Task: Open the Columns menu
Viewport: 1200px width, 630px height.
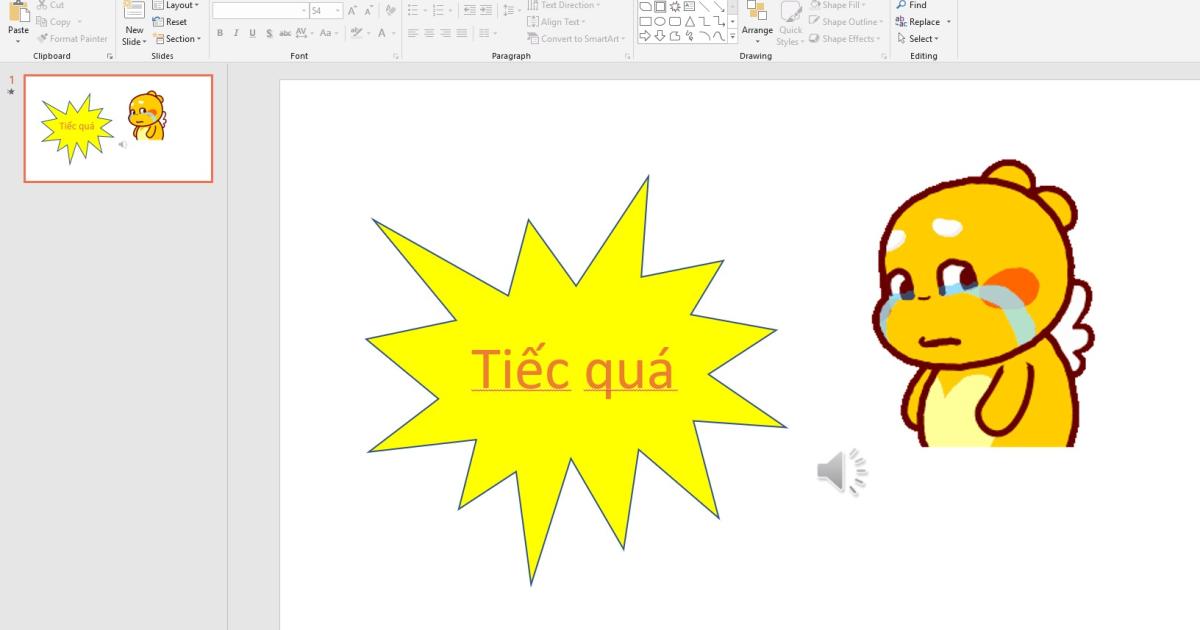Action: pyautogui.click(x=490, y=33)
